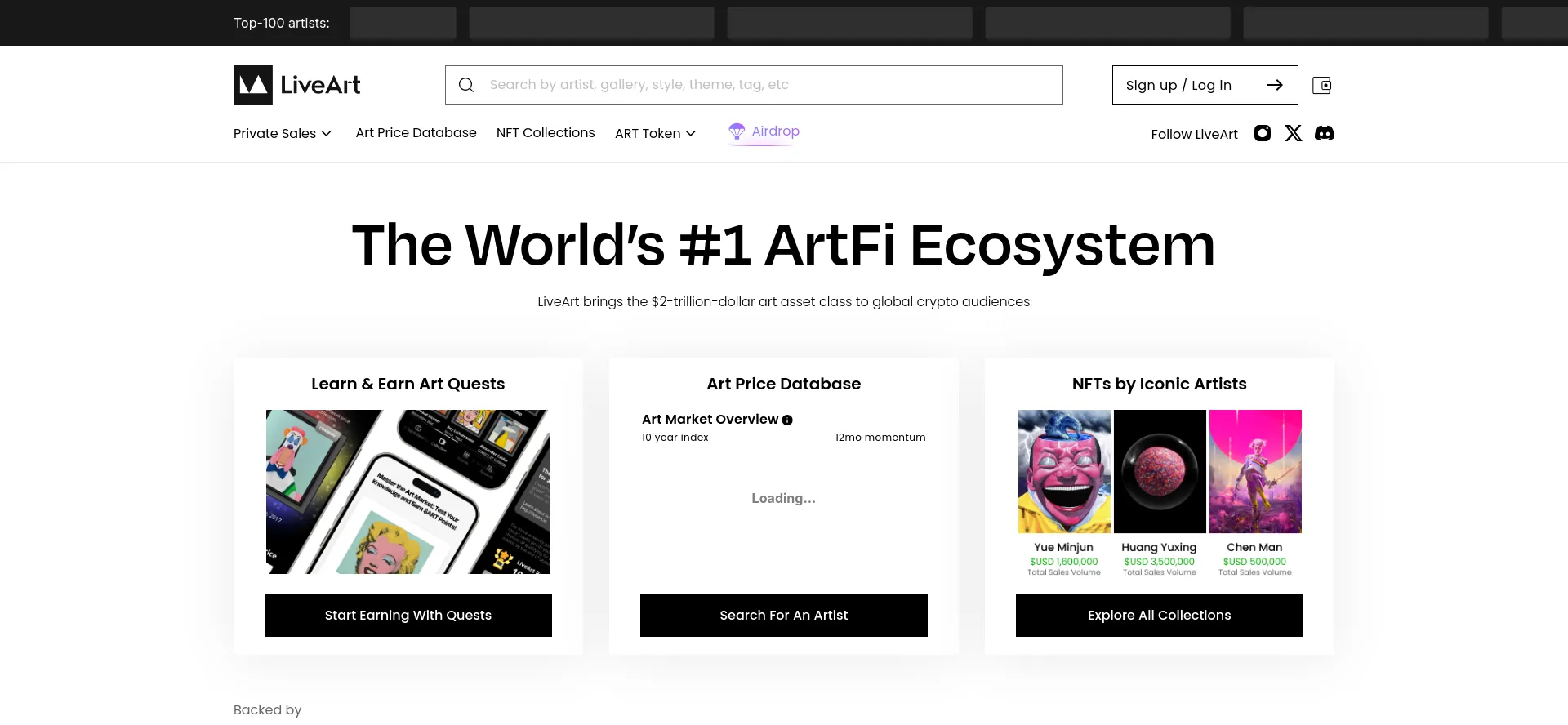This screenshot has width=1568, height=725.
Task: Click the Backed by text
Action: pyautogui.click(x=268, y=709)
